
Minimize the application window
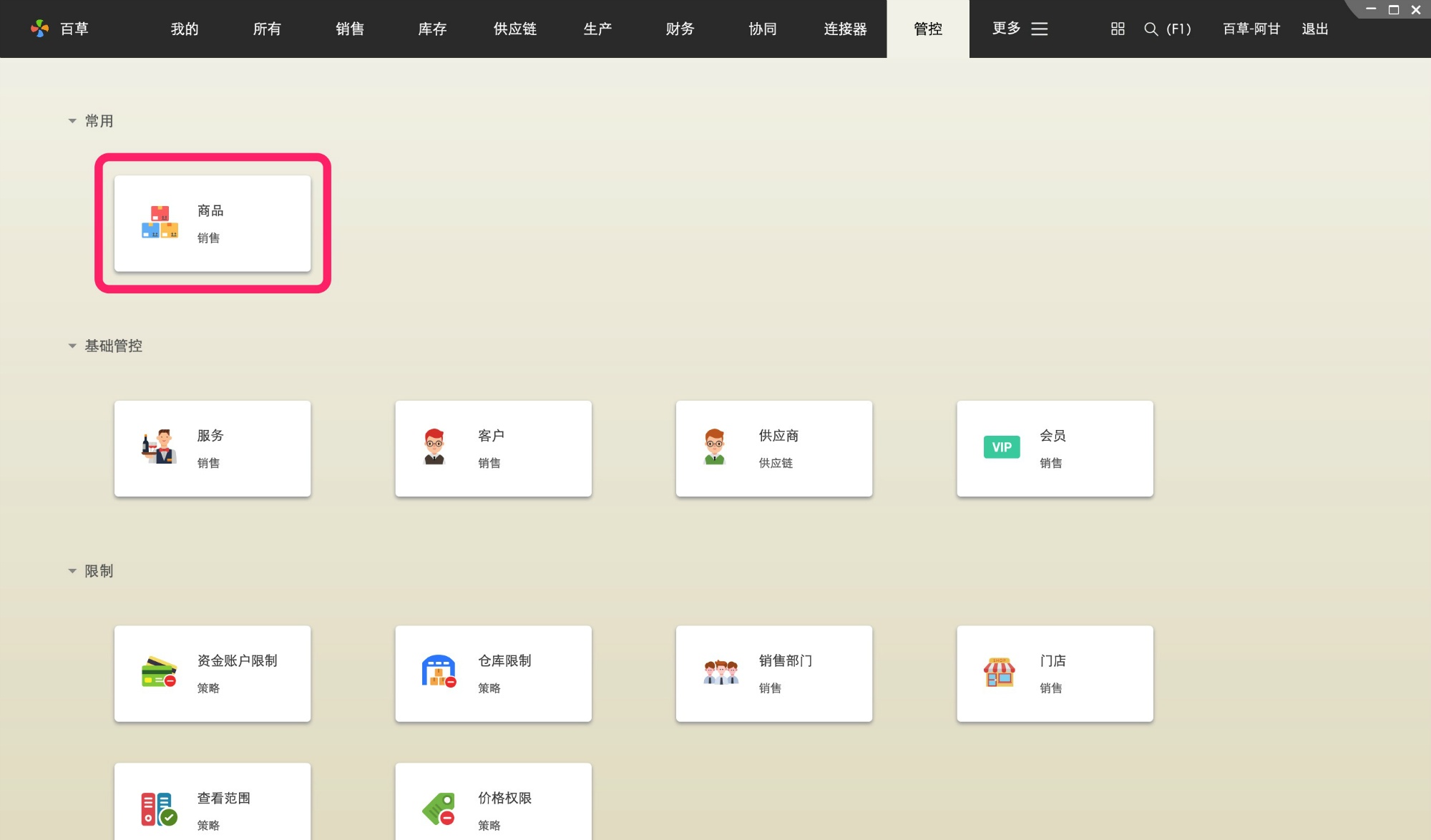(1371, 9)
